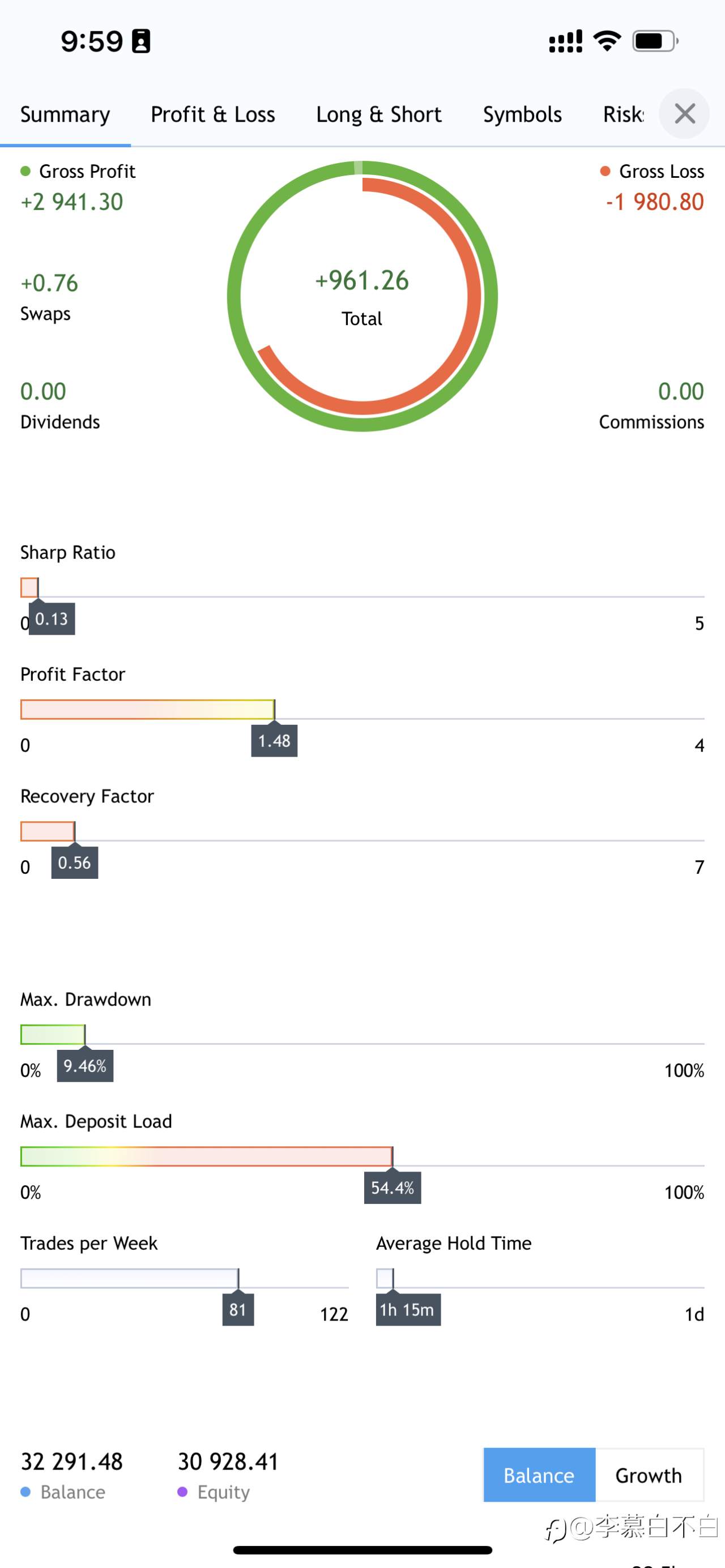Tap the +961.26 Total donut chart
The image size is (725, 1568).
[362, 296]
